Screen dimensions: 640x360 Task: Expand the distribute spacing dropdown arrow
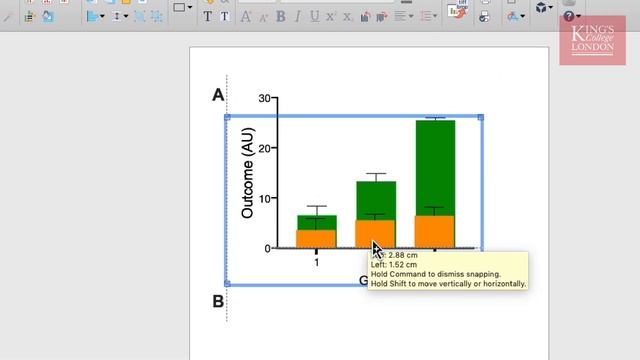pos(126,16)
